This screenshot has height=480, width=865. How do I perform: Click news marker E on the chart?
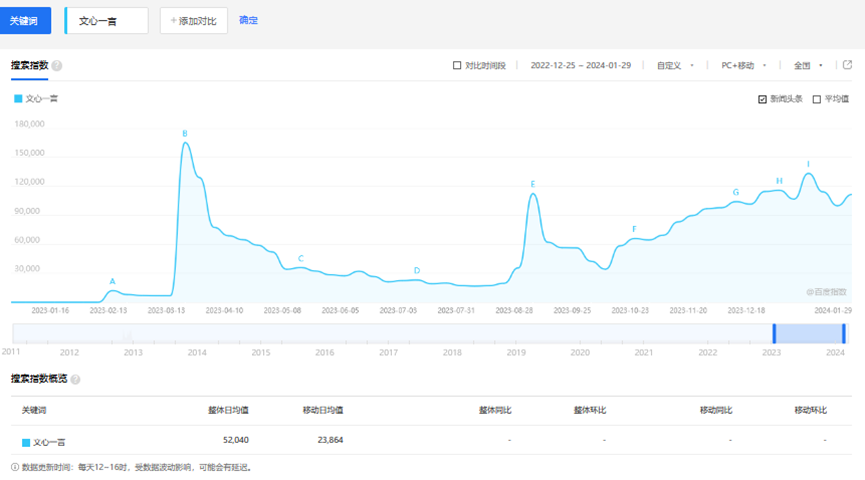point(533,184)
